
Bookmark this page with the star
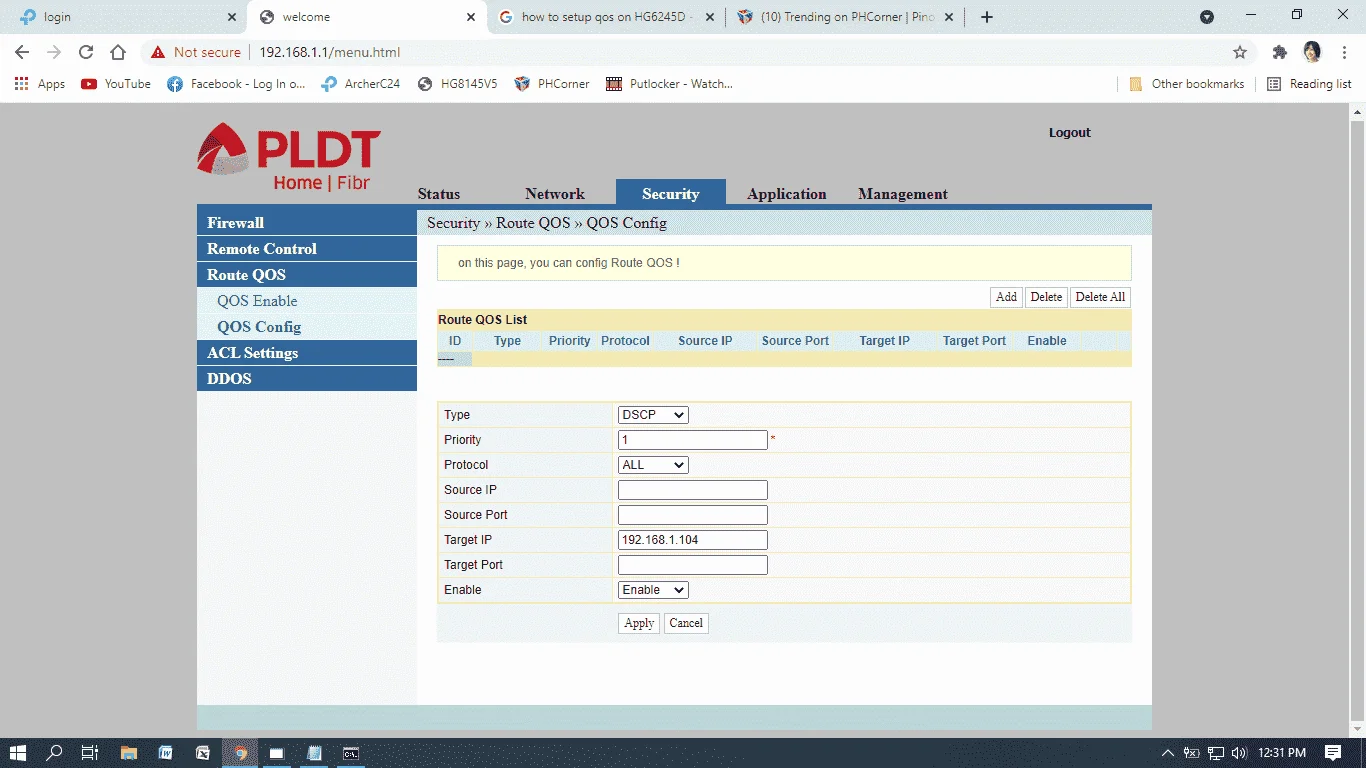pos(1240,52)
